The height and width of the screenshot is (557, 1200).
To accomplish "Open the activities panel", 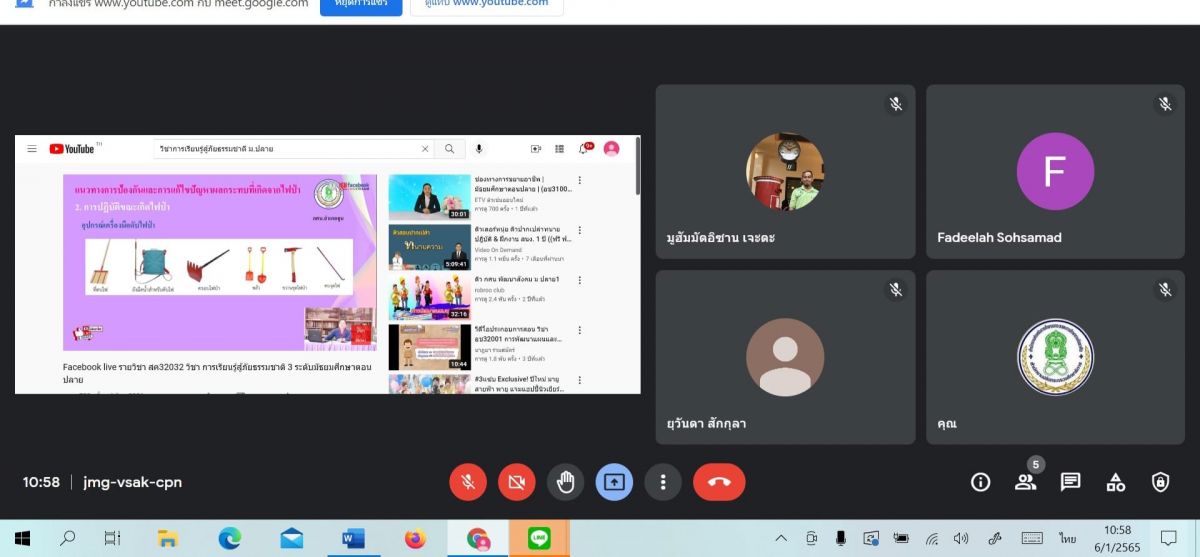I will pos(1115,482).
